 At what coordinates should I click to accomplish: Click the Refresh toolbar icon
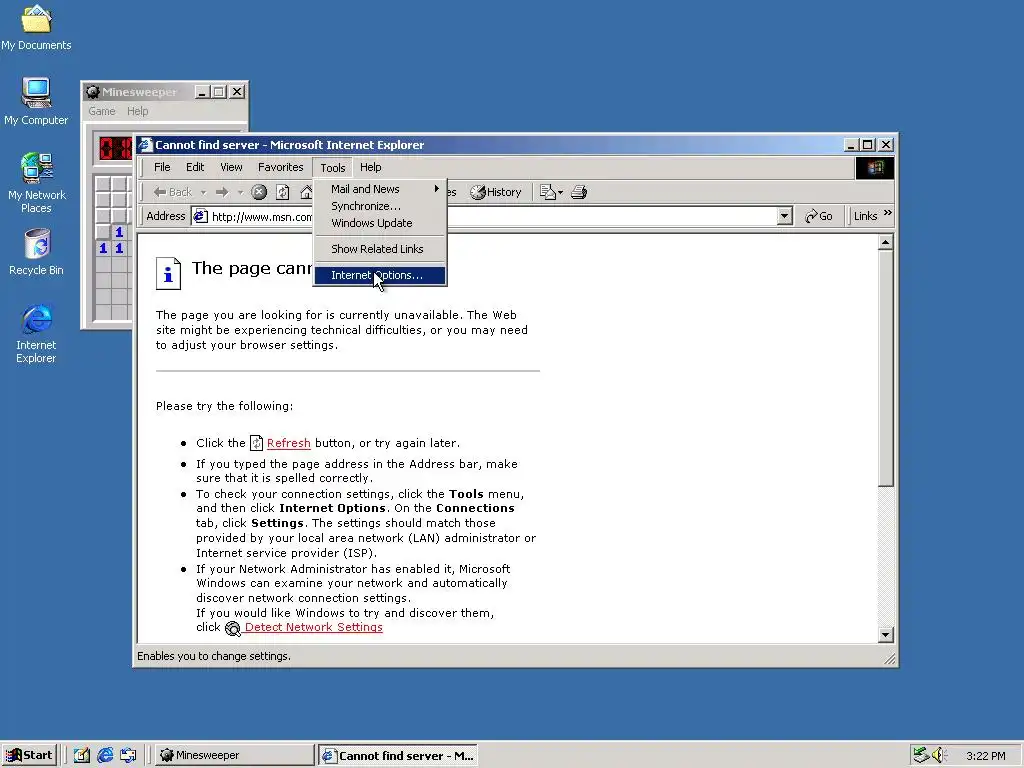(x=283, y=192)
